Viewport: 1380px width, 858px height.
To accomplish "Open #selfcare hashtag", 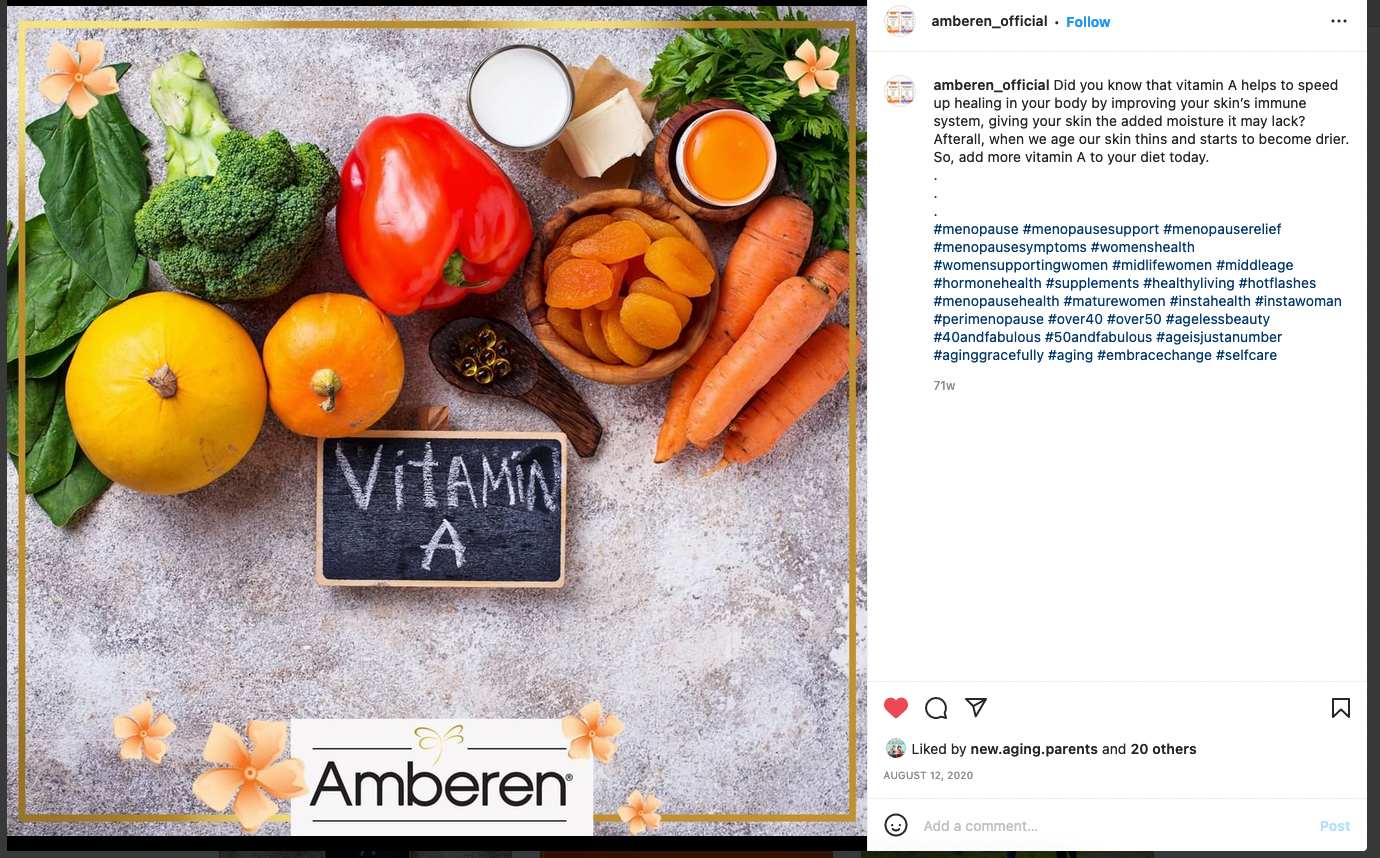I will (1246, 355).
